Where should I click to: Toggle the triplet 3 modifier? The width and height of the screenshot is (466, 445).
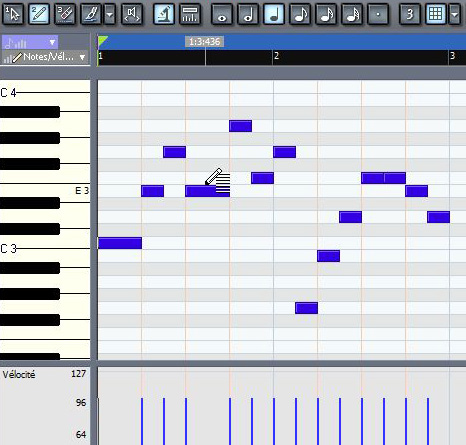point(410,14)
